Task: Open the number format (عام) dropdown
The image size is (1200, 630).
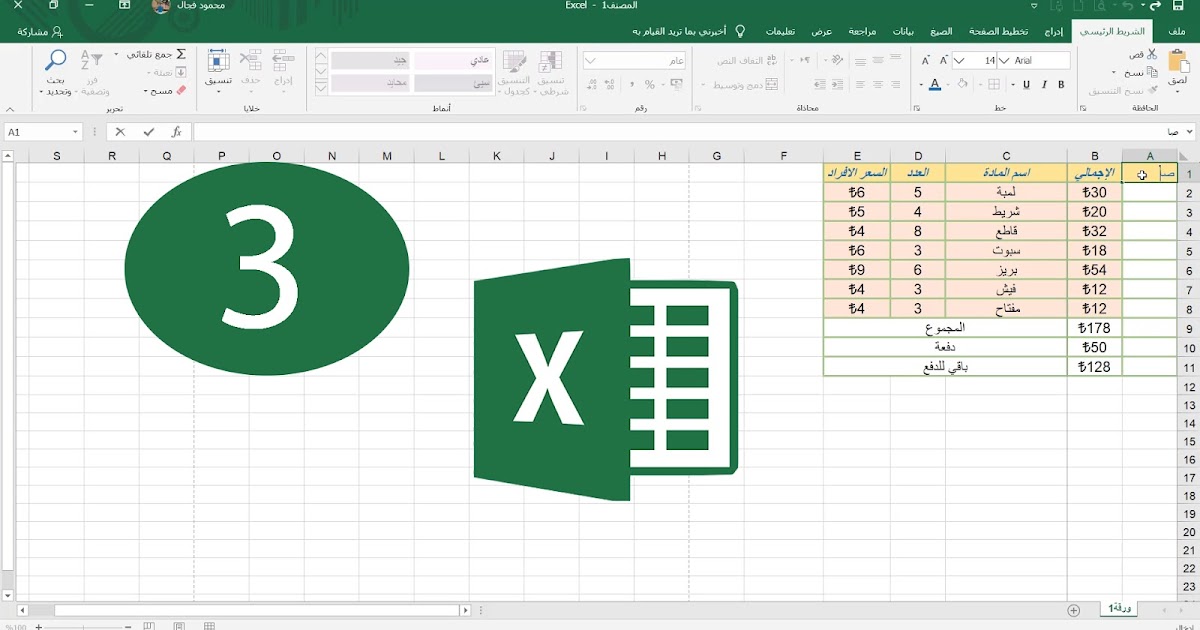Action: click(x=590, y=60)
